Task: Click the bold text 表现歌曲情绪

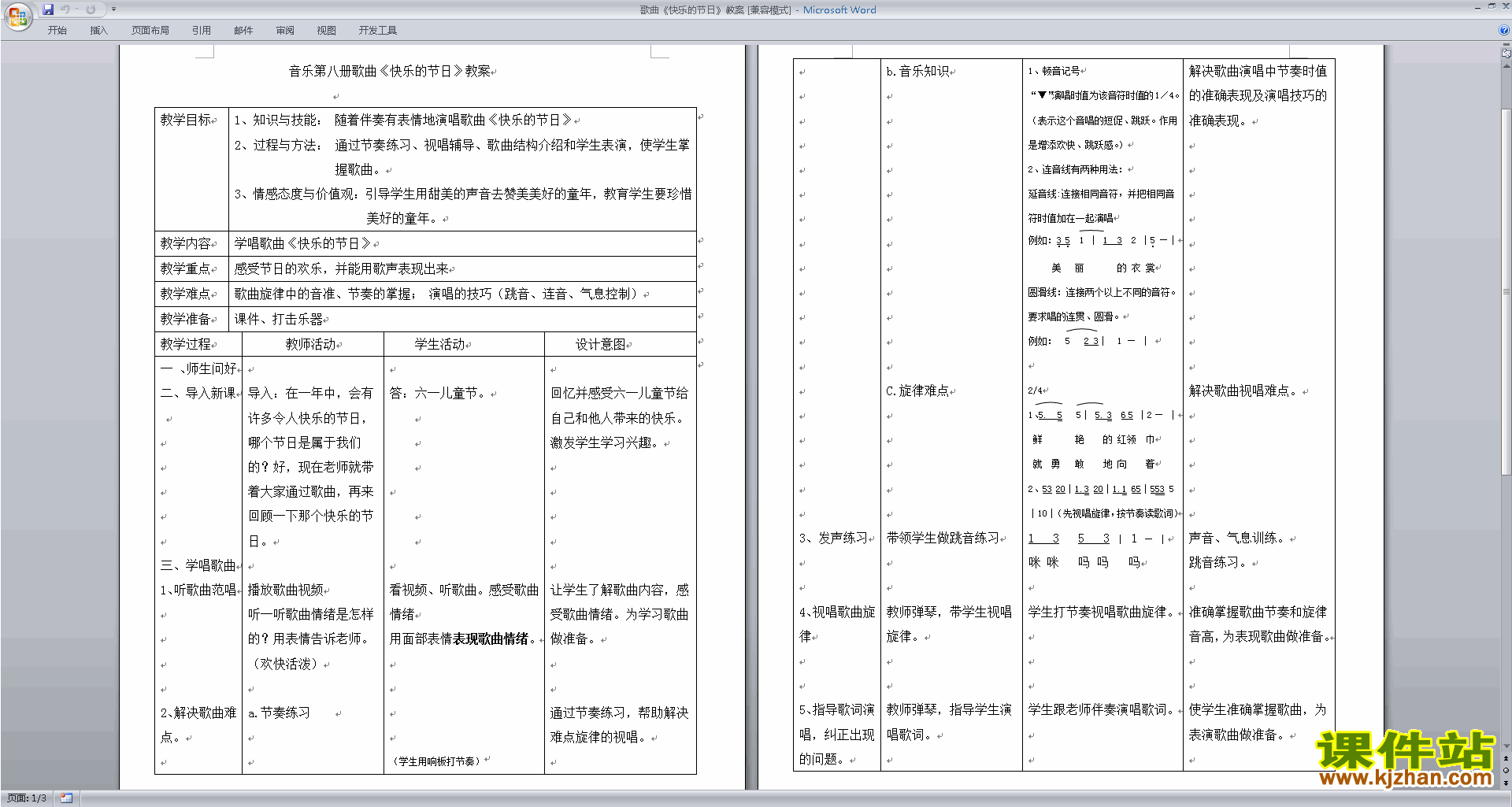Action: pos(491,639)
